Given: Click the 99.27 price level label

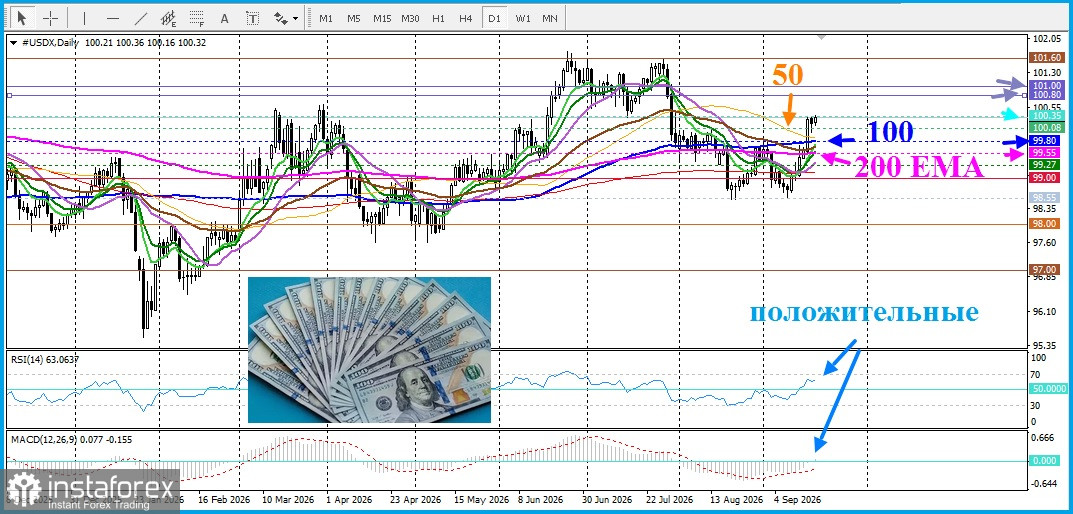Looking at the screenshot, I should [1044, 164].
